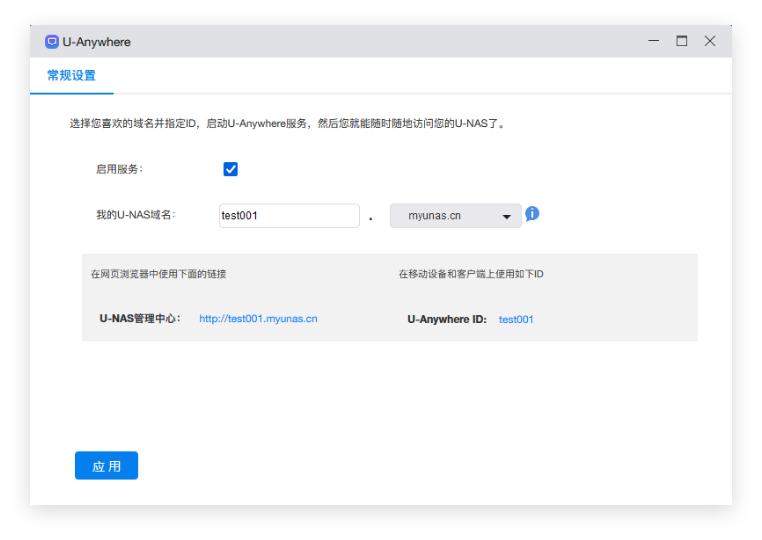Click the U-Anywhere app icon in title bar
The image size is (762, 540).
[52, 42]
